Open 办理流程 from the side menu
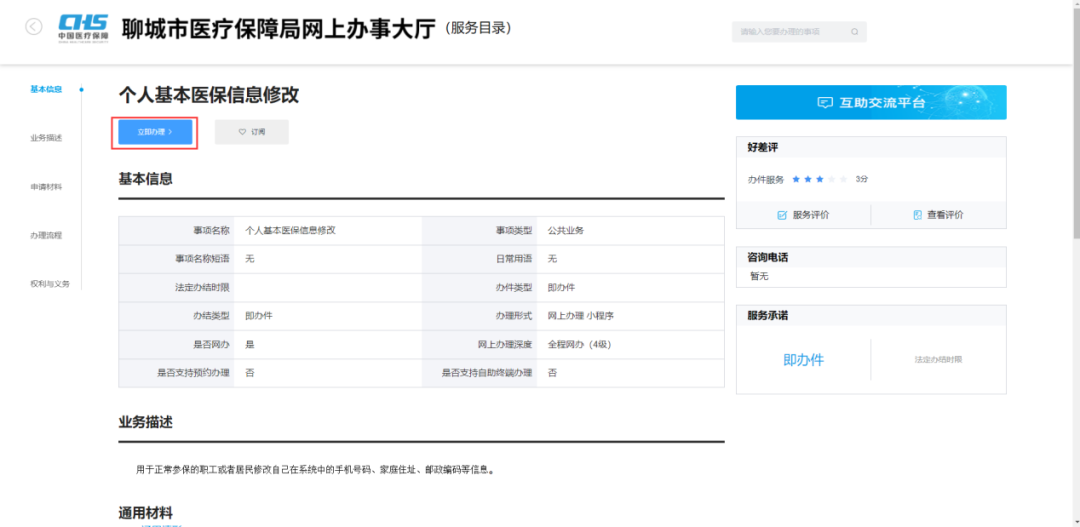Screen dimensions: 1080x527 (46, 236)
